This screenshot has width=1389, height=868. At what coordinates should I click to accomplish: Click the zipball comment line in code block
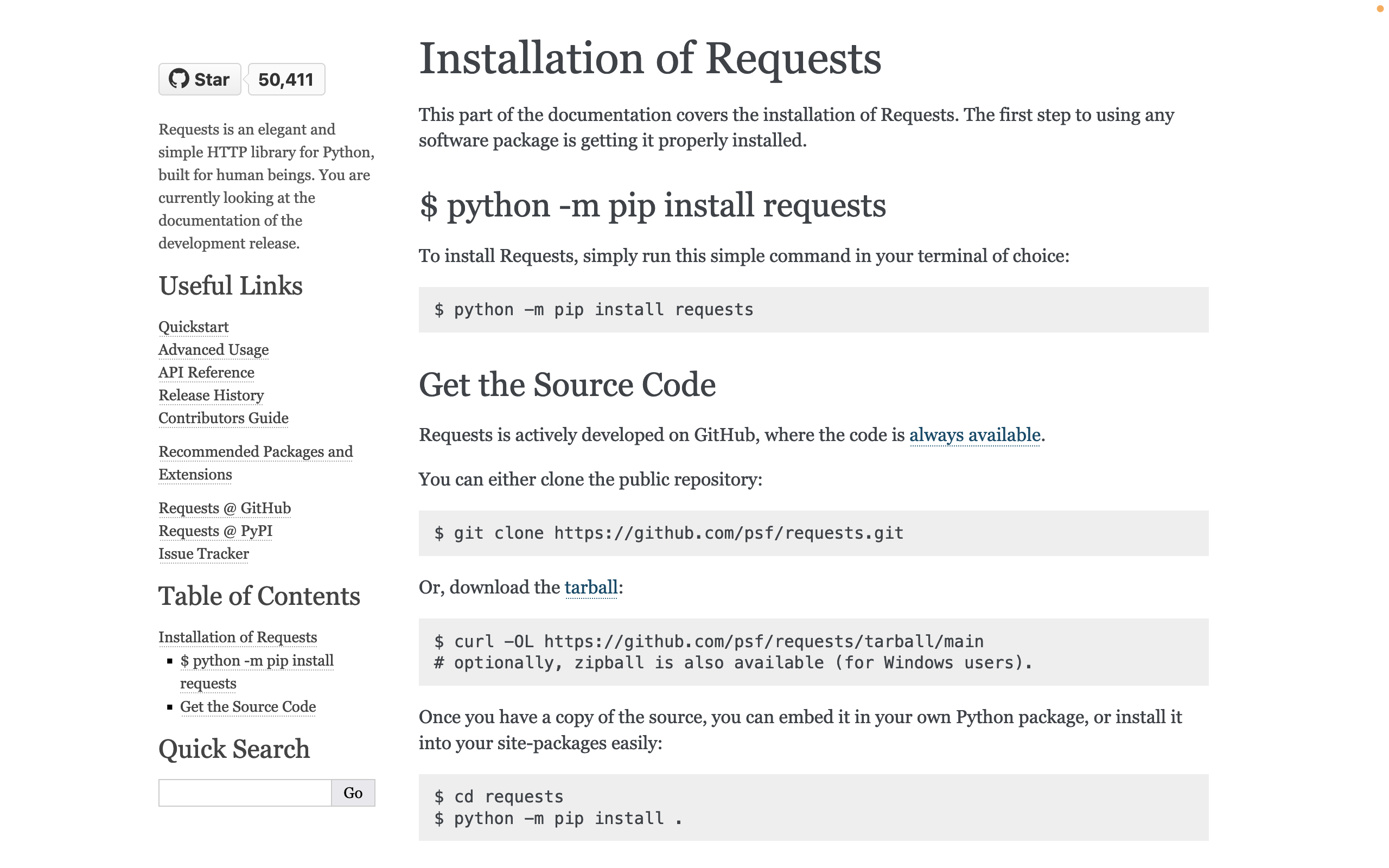click(733, 663)
